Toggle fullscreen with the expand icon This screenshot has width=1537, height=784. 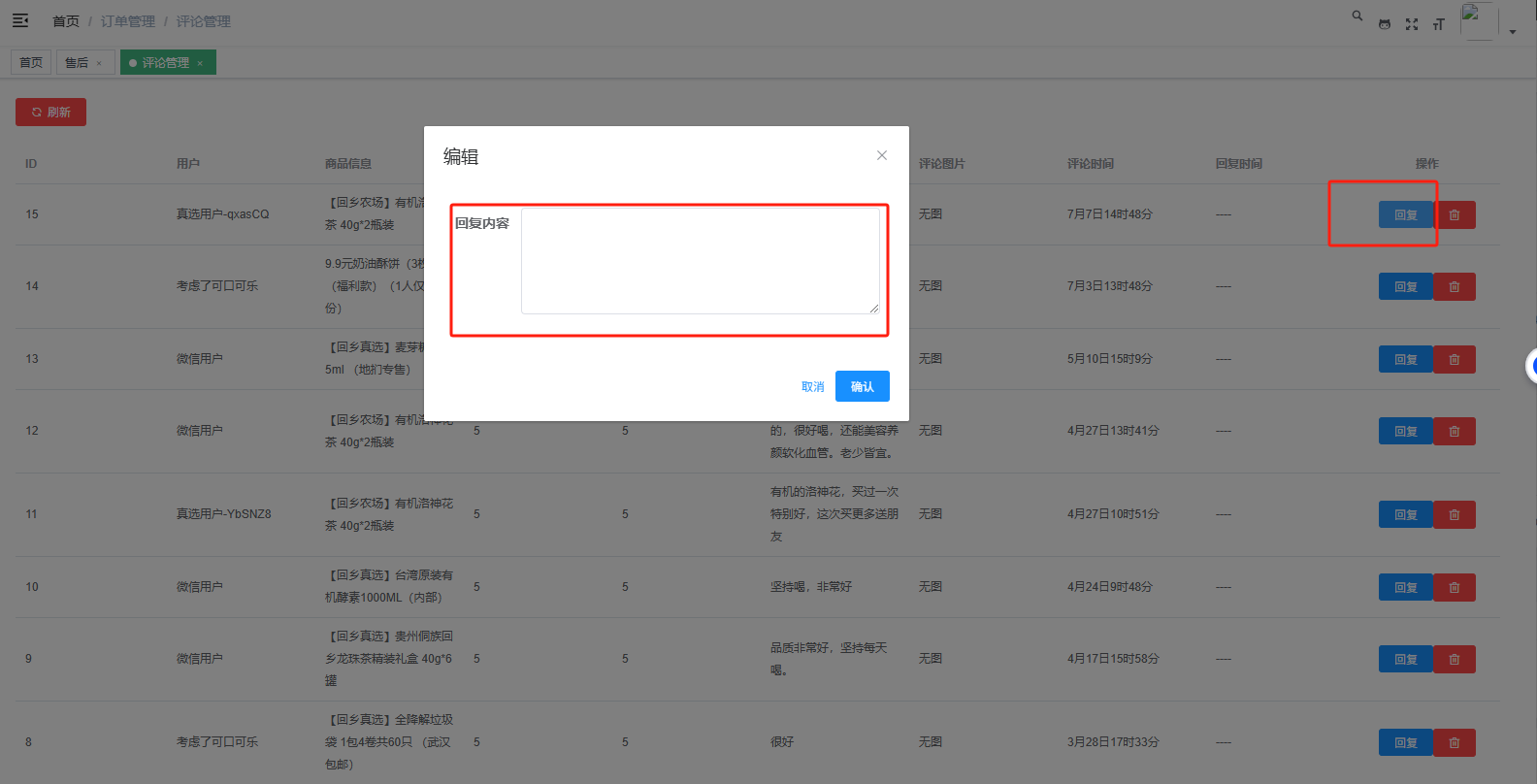(1411, 24)
